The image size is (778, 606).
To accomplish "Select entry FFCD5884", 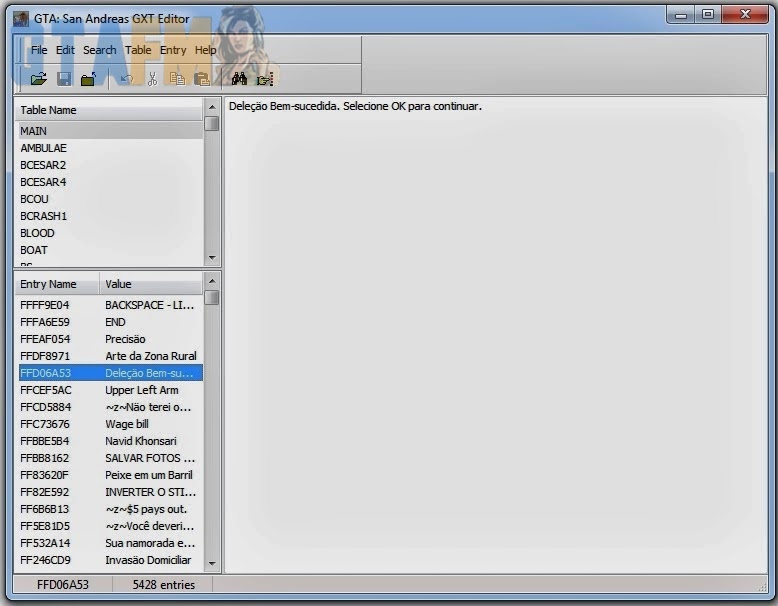I will coord(110,407).
